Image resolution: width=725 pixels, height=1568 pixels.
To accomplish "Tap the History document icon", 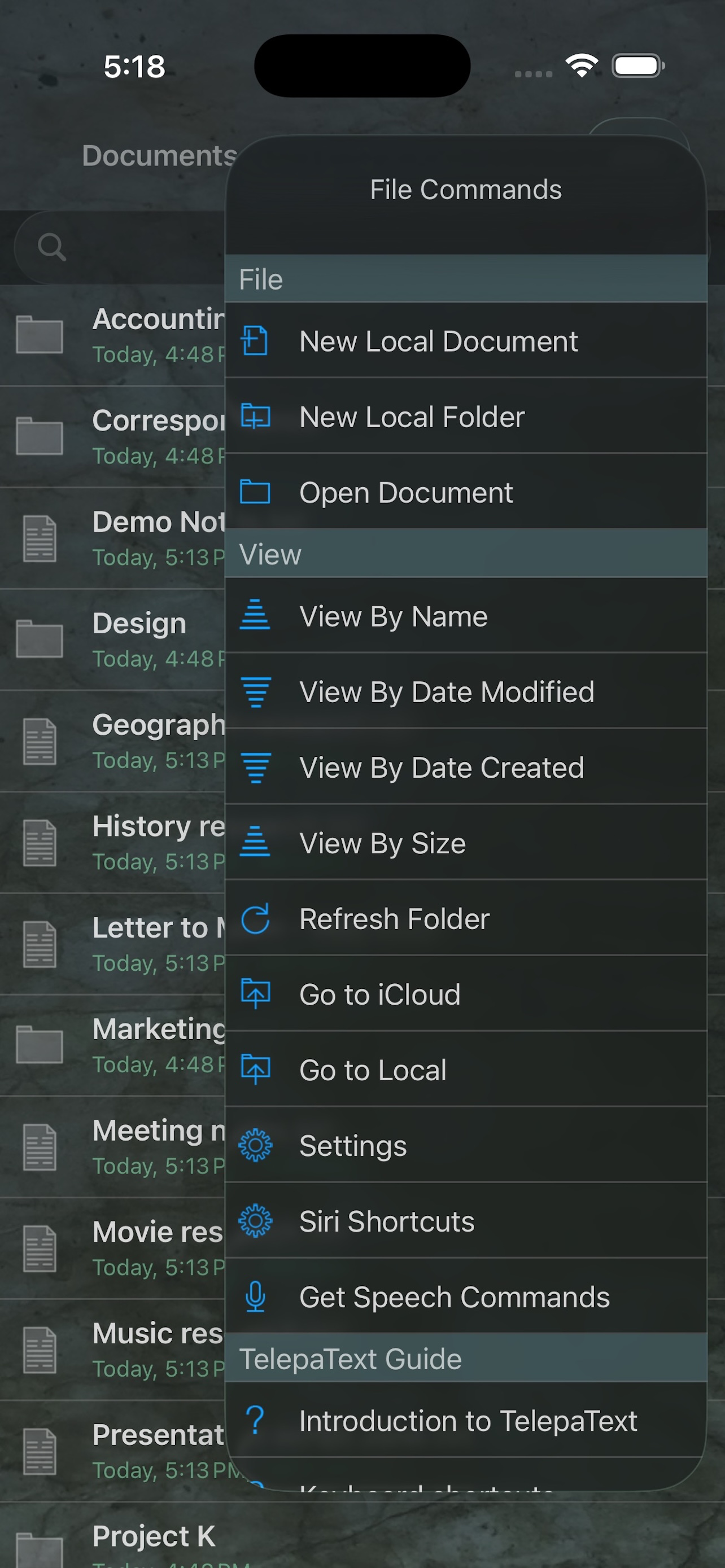I will tap(40, 843).
